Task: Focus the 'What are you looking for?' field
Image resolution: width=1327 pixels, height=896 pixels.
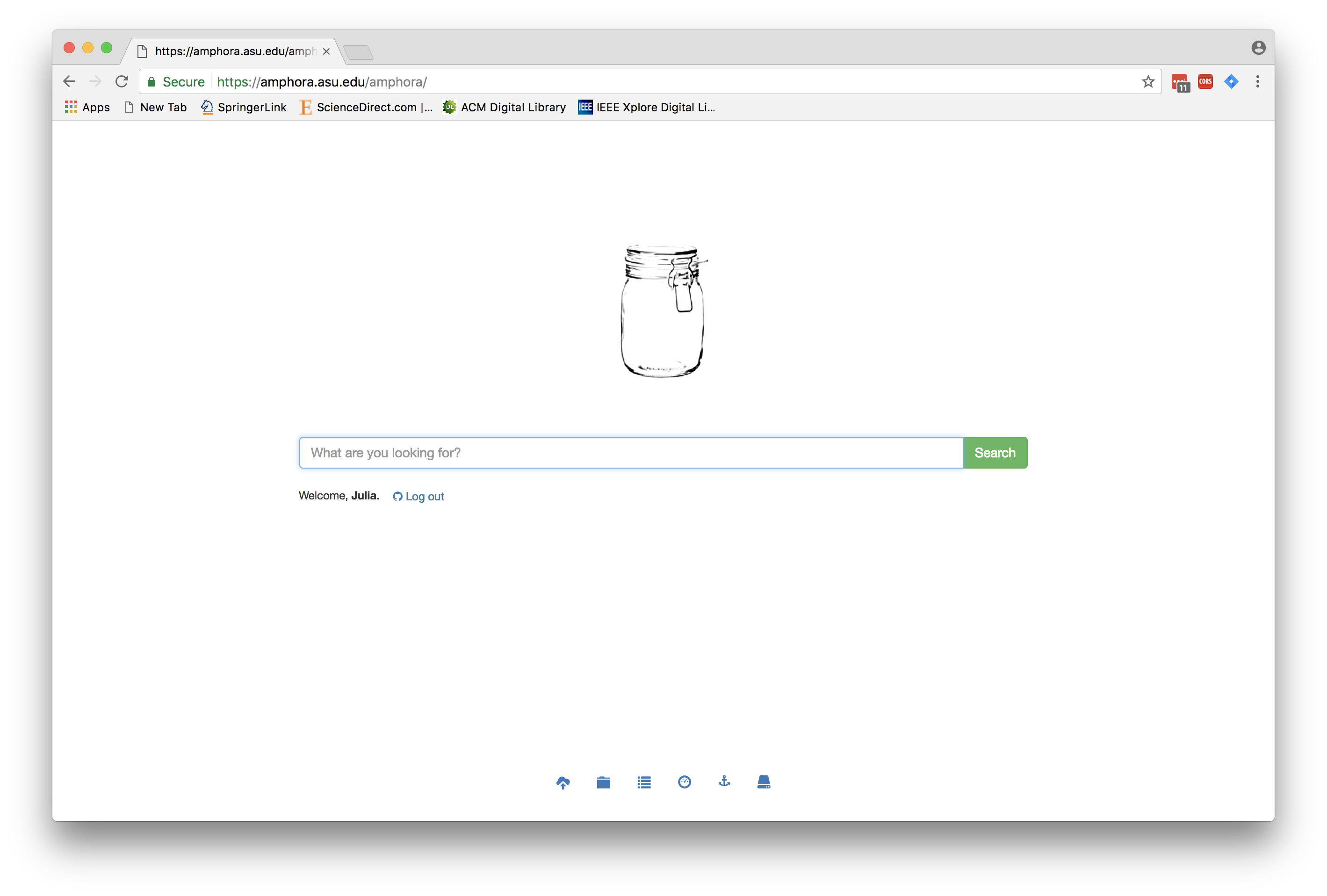Action: coord(631,453)
